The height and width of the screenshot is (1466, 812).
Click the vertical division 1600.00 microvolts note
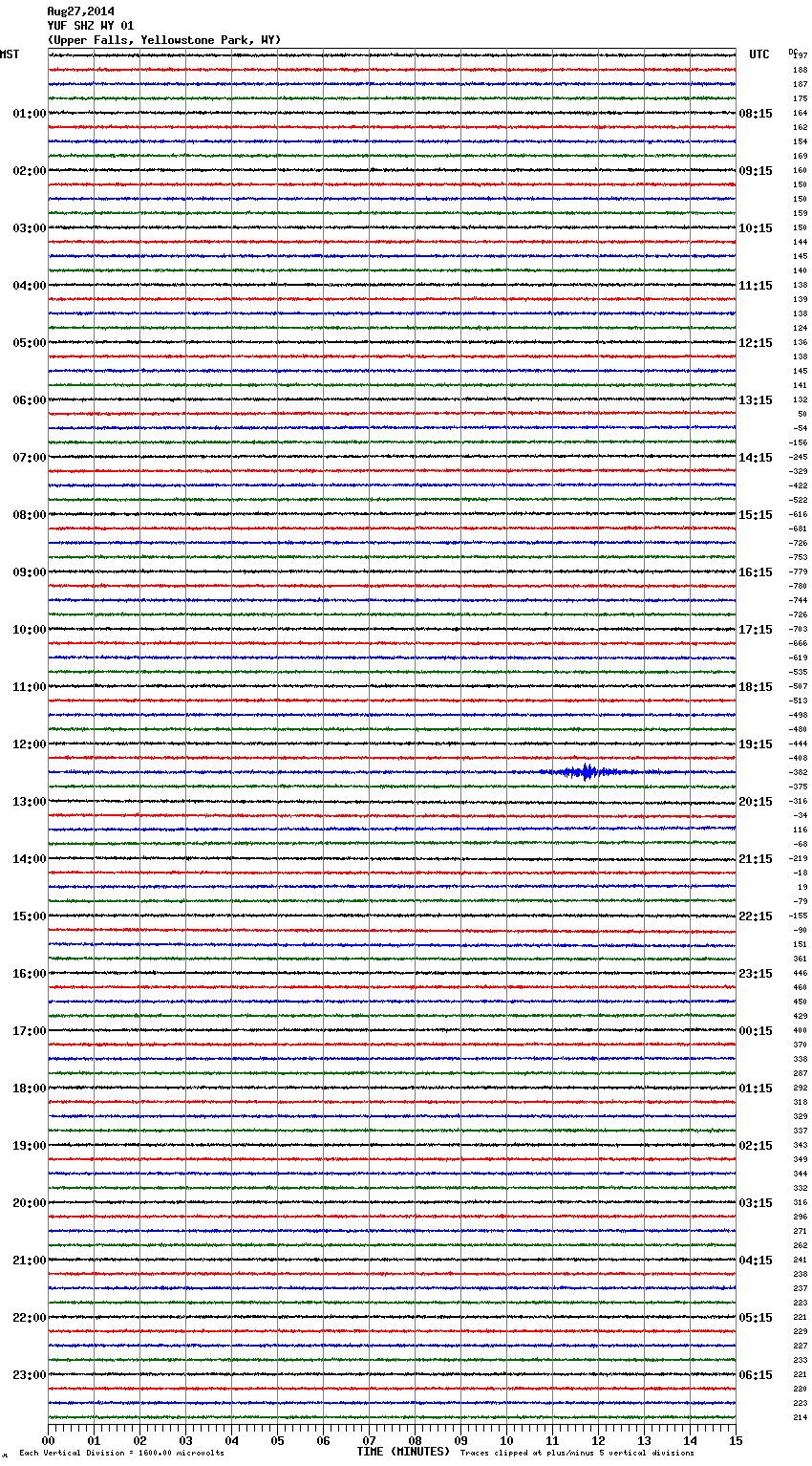click(x=122, y=1453)
